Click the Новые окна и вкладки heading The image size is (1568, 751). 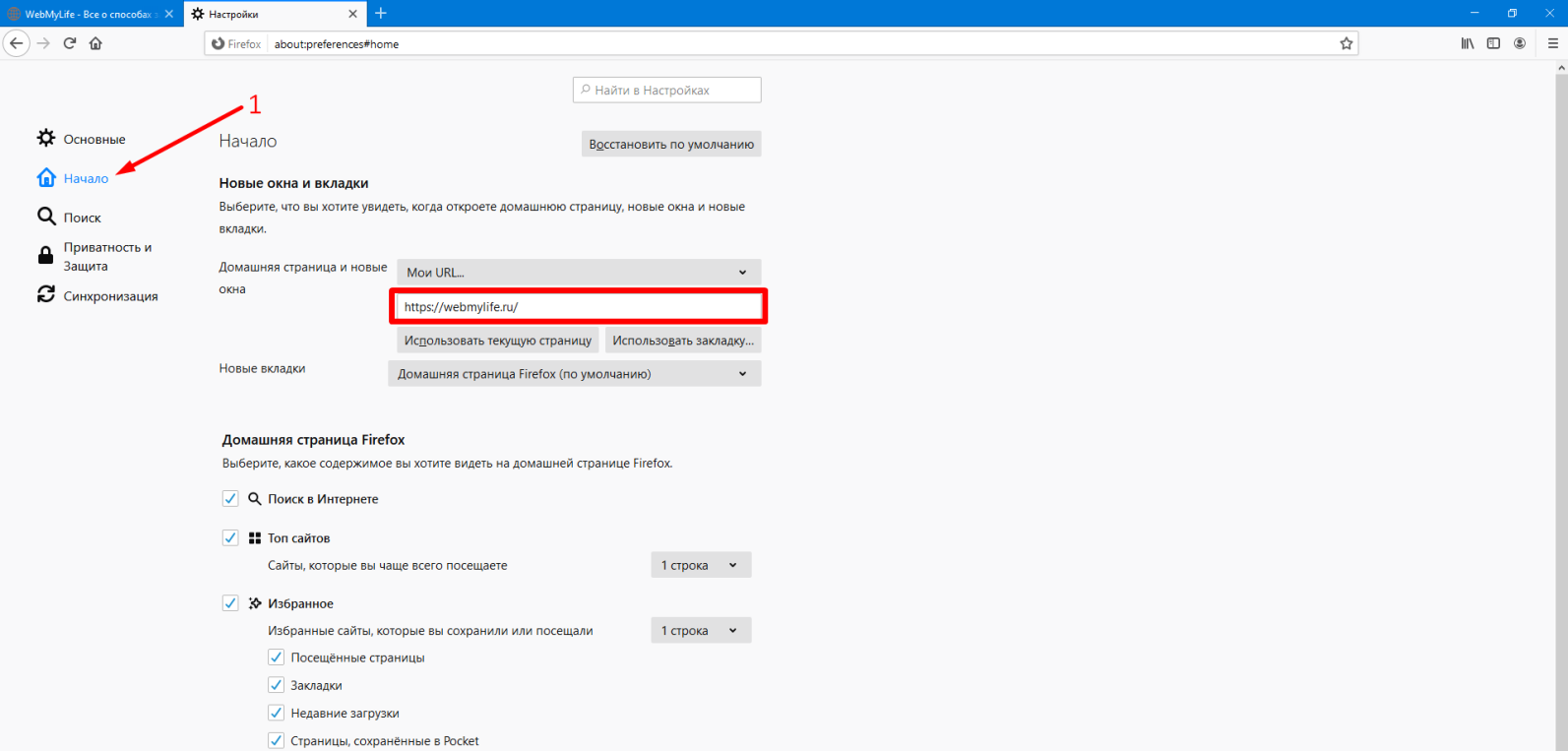click(x=293, y=183)
